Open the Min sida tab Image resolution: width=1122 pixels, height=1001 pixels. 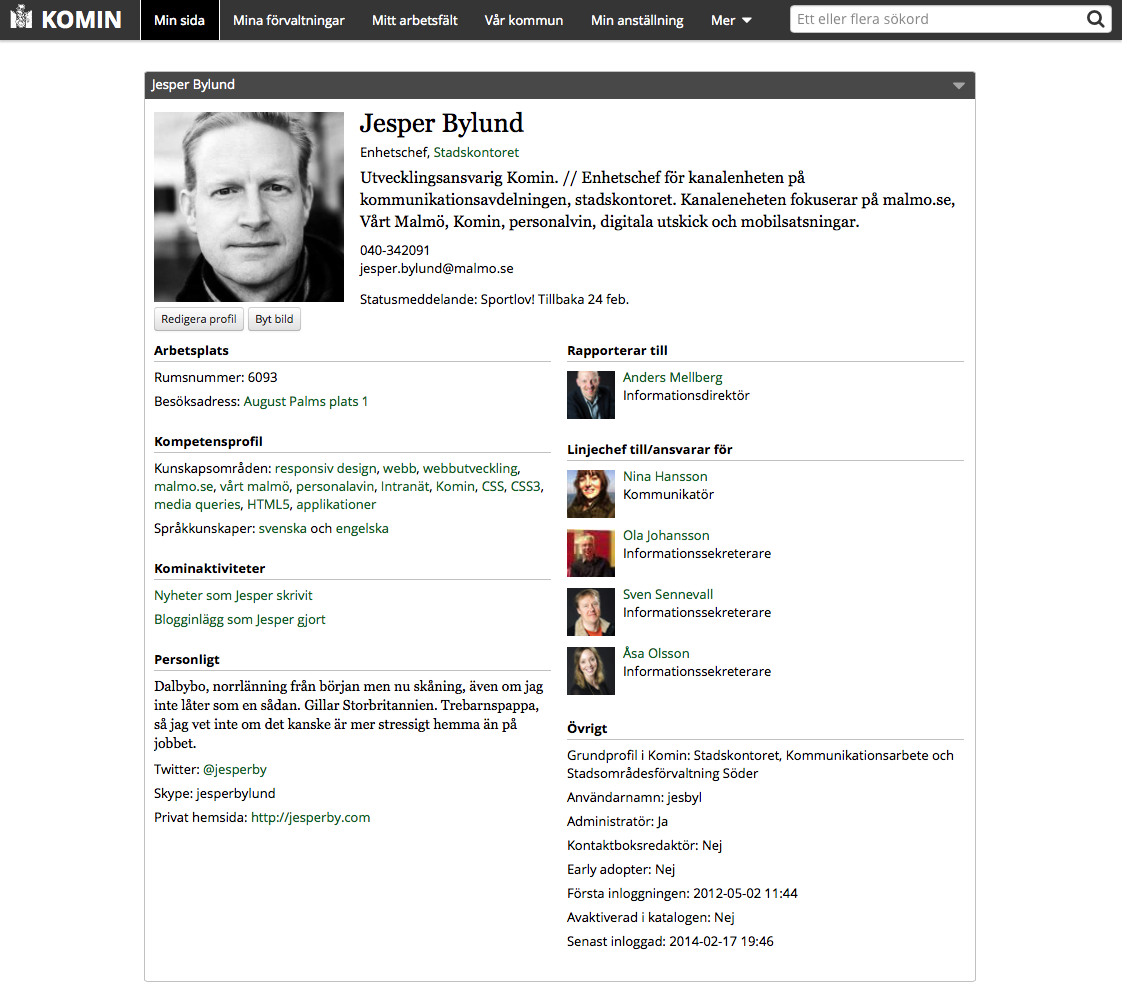click(x=180, y=20)
